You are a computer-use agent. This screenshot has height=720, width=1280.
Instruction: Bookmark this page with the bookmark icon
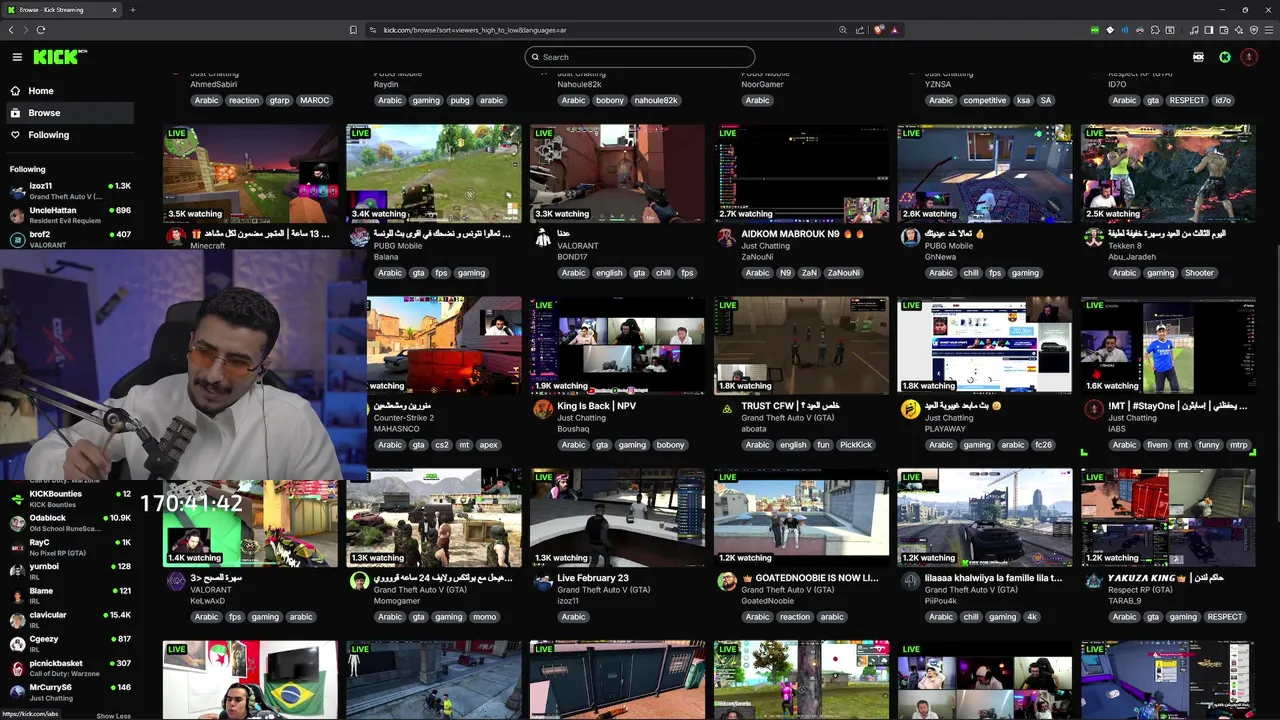coord(353,30)
